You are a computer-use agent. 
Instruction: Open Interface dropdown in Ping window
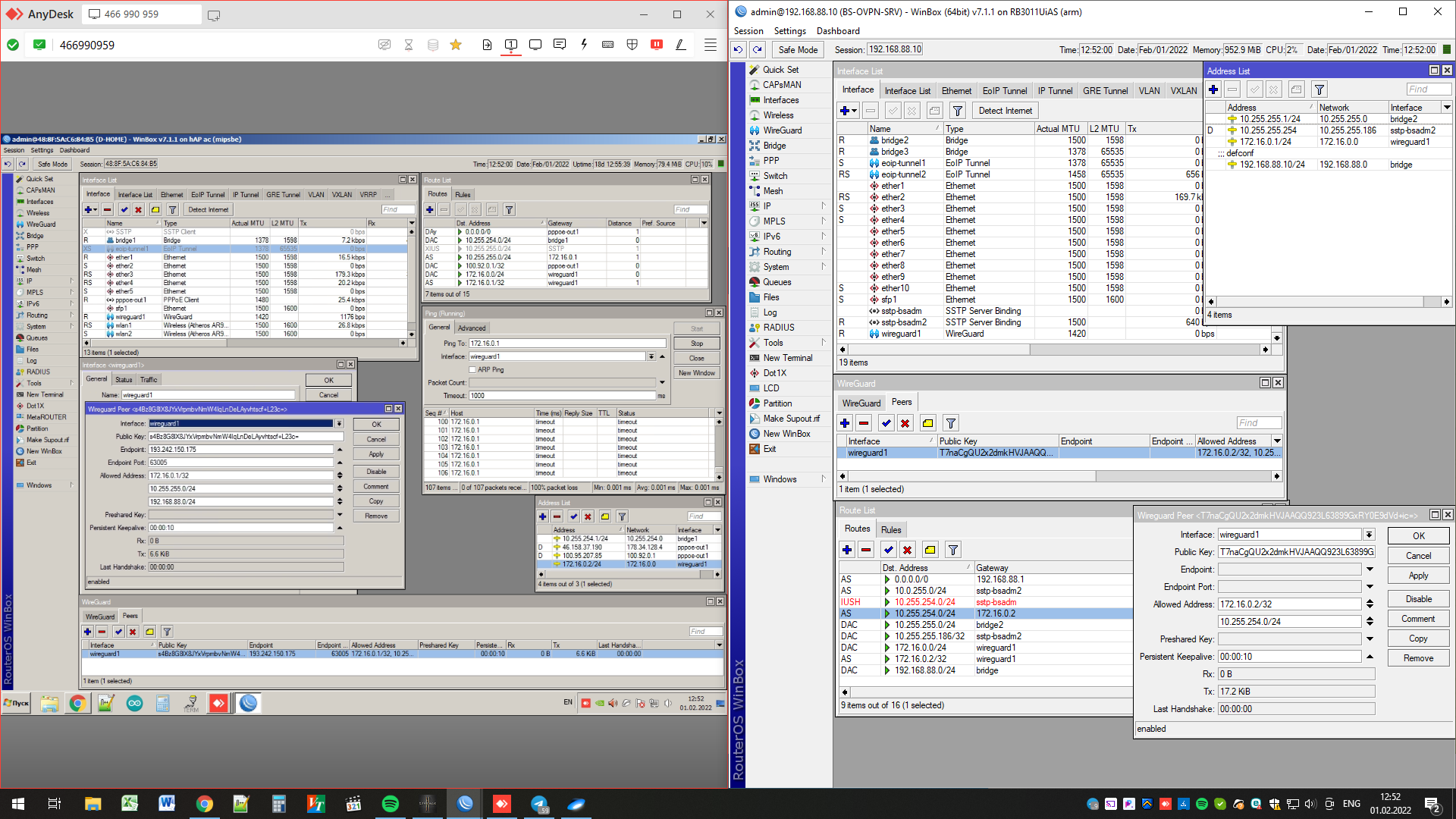point(651,356)
